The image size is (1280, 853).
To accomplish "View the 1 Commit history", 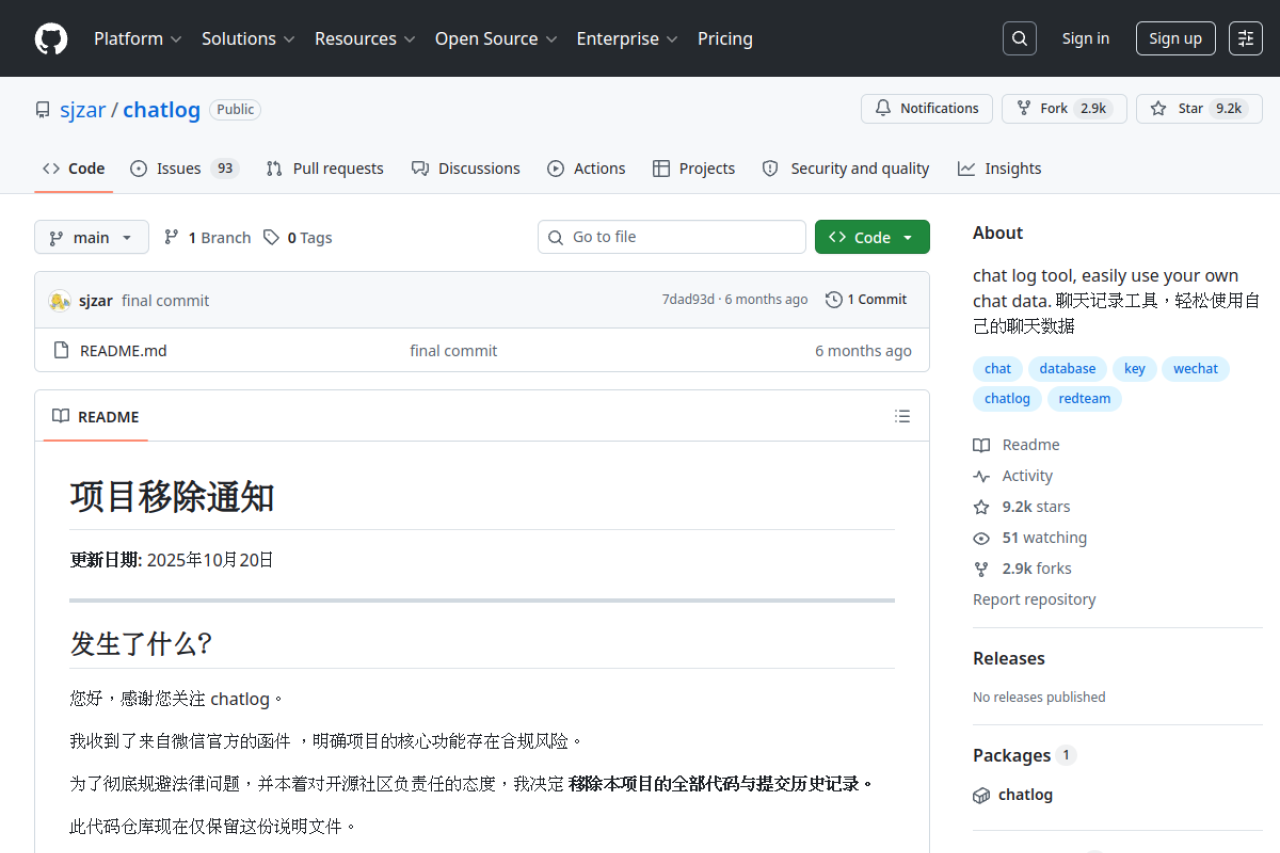I will [x=866, y=300].
